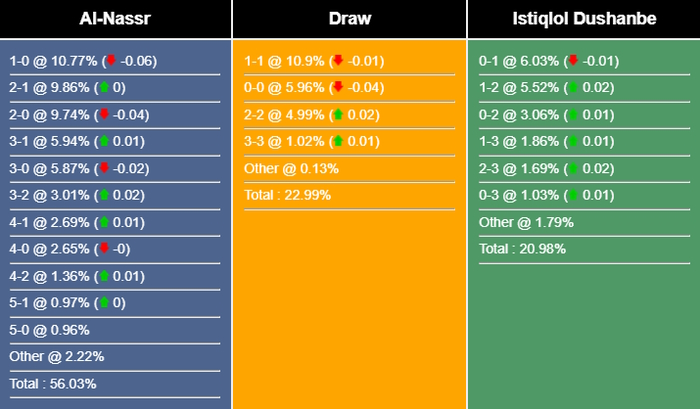Click red down arrow beside 0-0 draw
700x409 pixels.
pyautogui.click(x=338, y=88)
